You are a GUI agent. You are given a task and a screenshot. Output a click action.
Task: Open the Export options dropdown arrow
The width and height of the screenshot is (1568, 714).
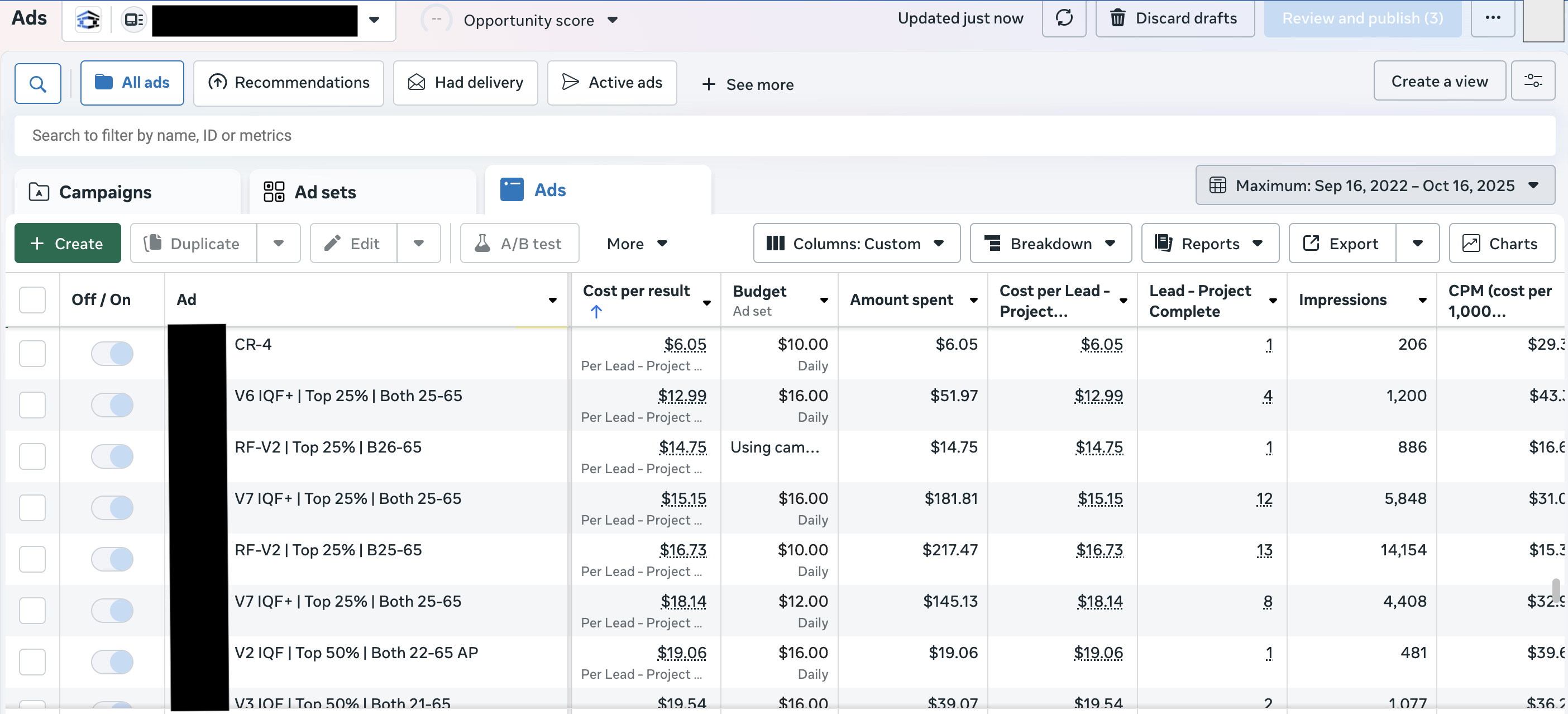[1418, 243]
